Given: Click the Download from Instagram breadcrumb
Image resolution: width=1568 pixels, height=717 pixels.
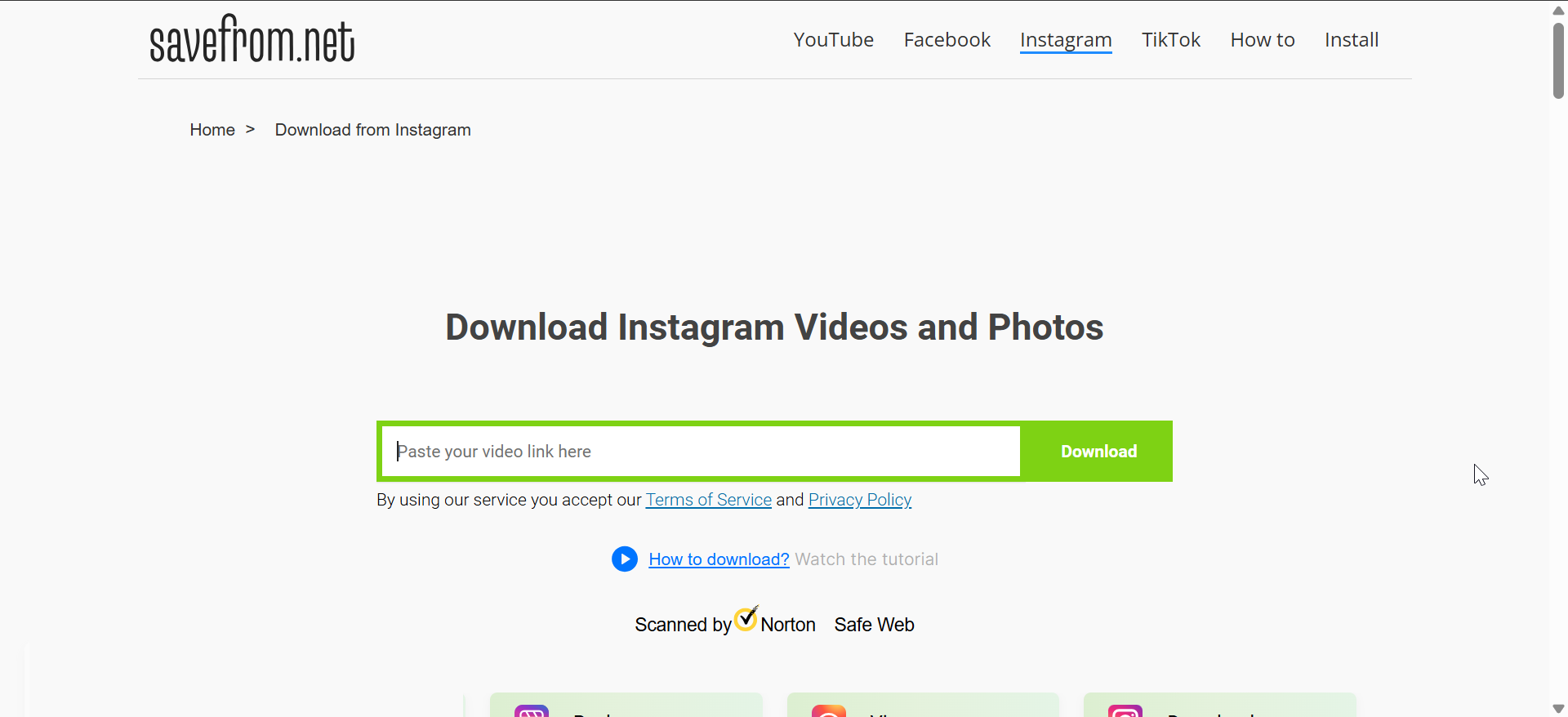Looking at the screenshot, I should tap(372, 130).
